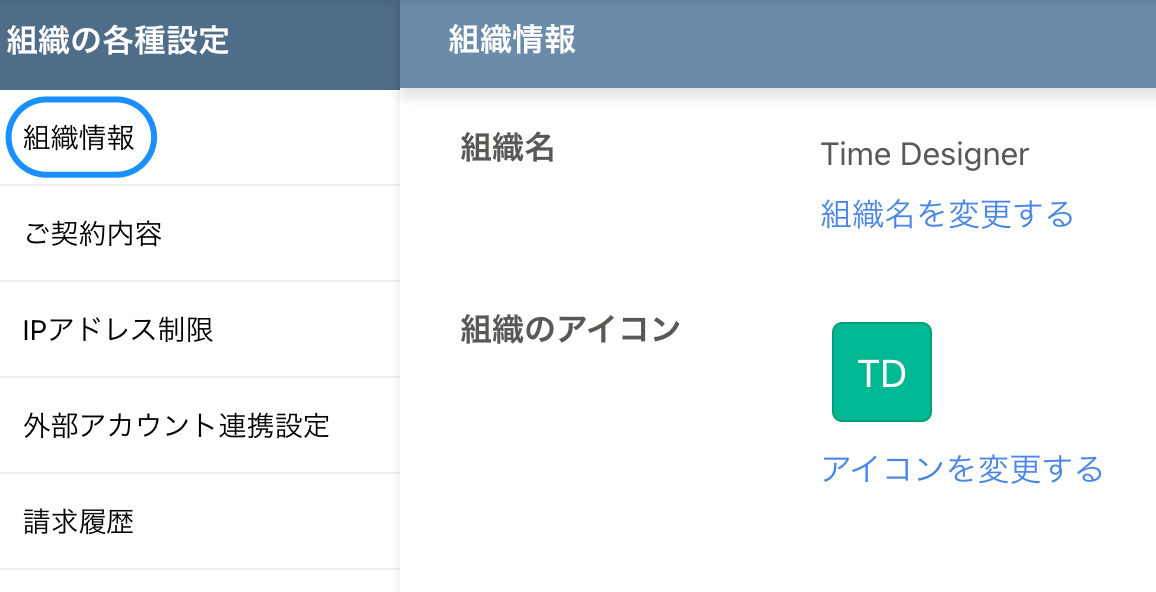View the 請求履歴 billing history
Screen dimensions: 1156x592
tap(75, 520)
